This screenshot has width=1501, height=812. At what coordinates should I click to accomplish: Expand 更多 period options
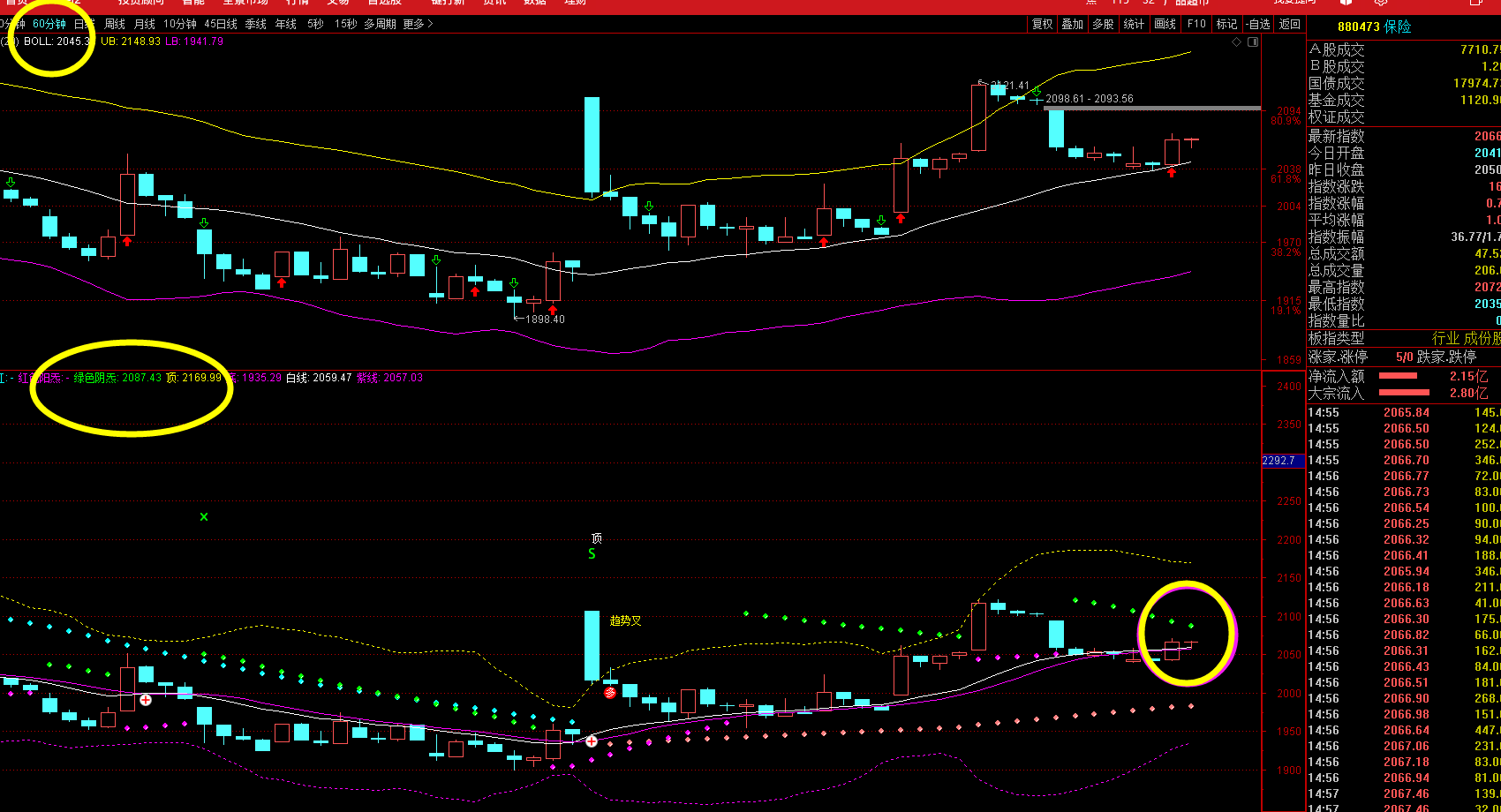pyautogui.click(x=418, y=24)
